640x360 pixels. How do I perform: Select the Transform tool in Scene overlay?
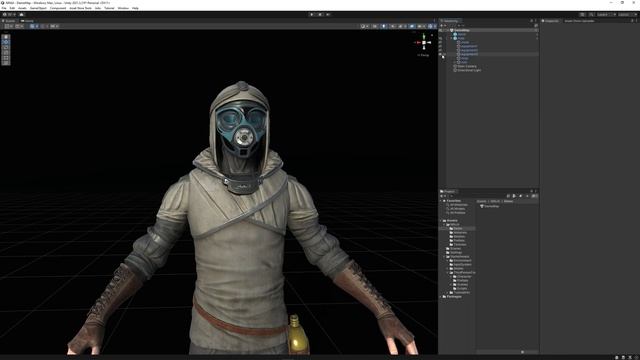(6, 62)
